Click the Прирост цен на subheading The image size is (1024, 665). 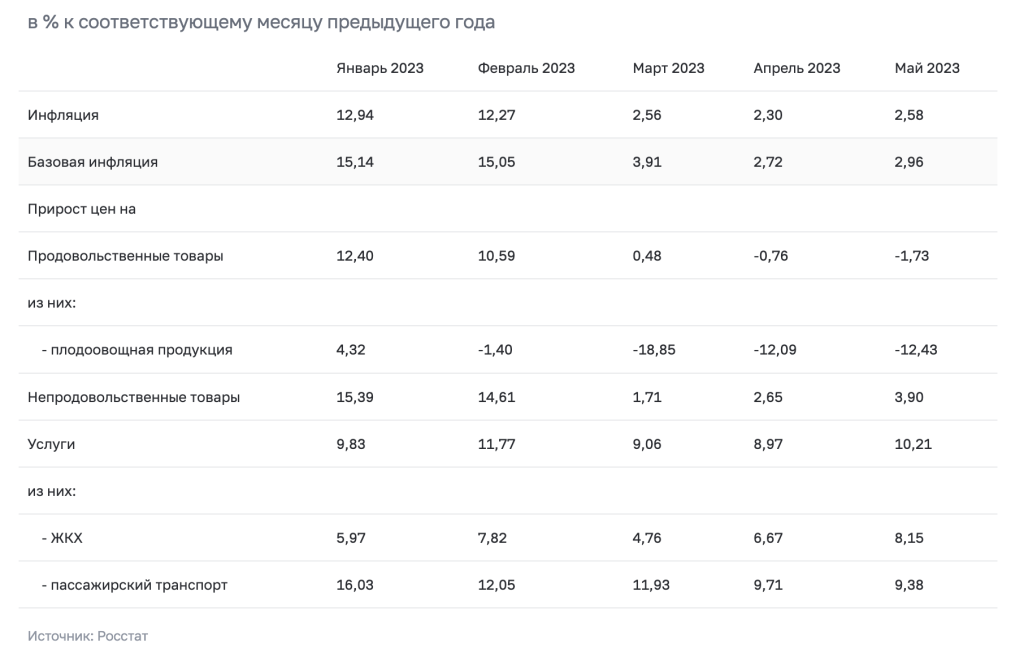[82, 209]
